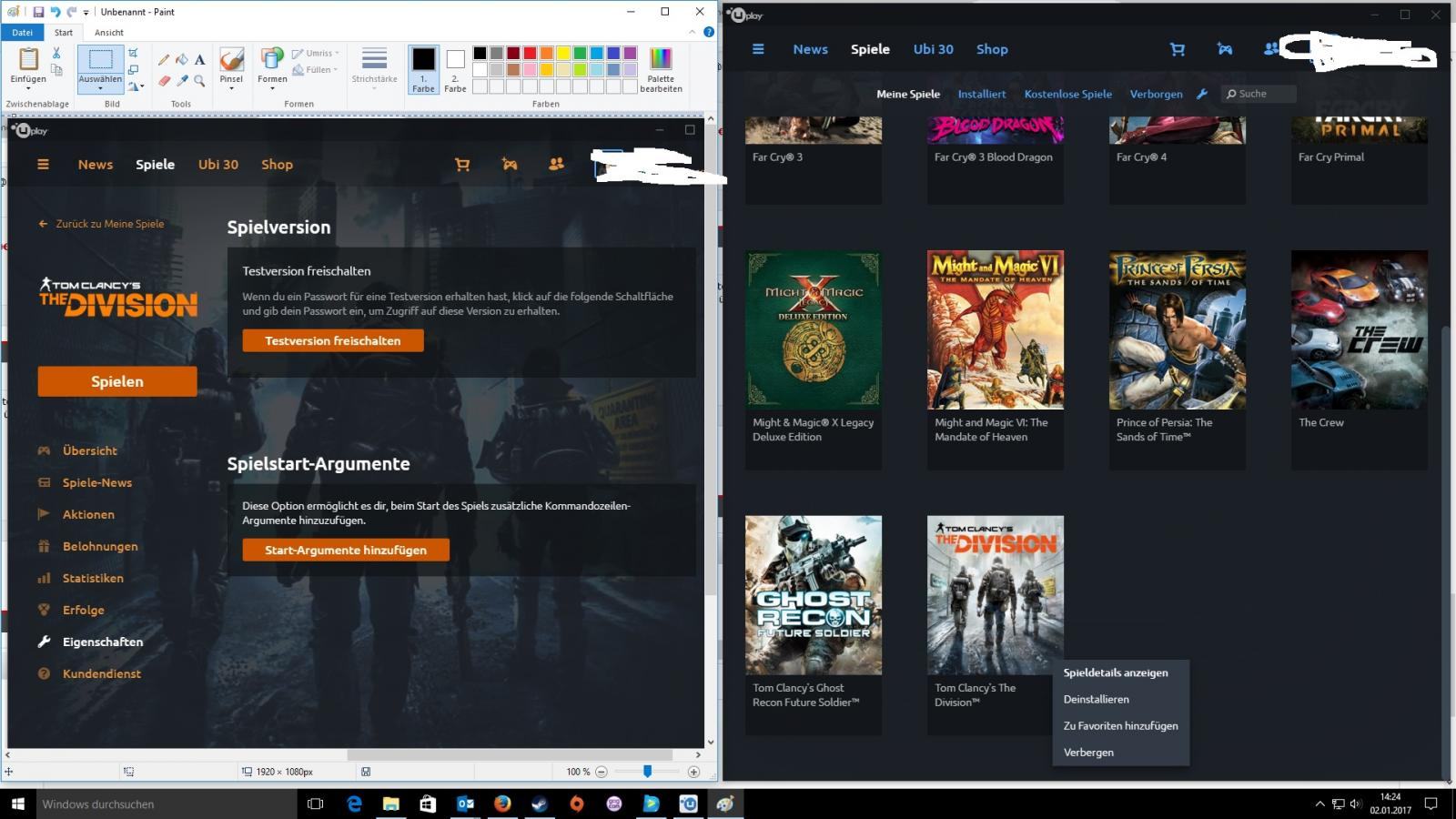Open the Umriss outline dropdown
Screen dimensions: 1456x819
[x=316, y=53]
